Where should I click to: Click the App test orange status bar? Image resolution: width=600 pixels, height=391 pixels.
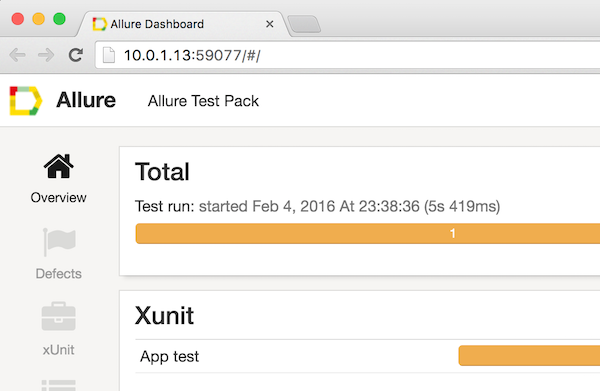[x=529, y=355]
